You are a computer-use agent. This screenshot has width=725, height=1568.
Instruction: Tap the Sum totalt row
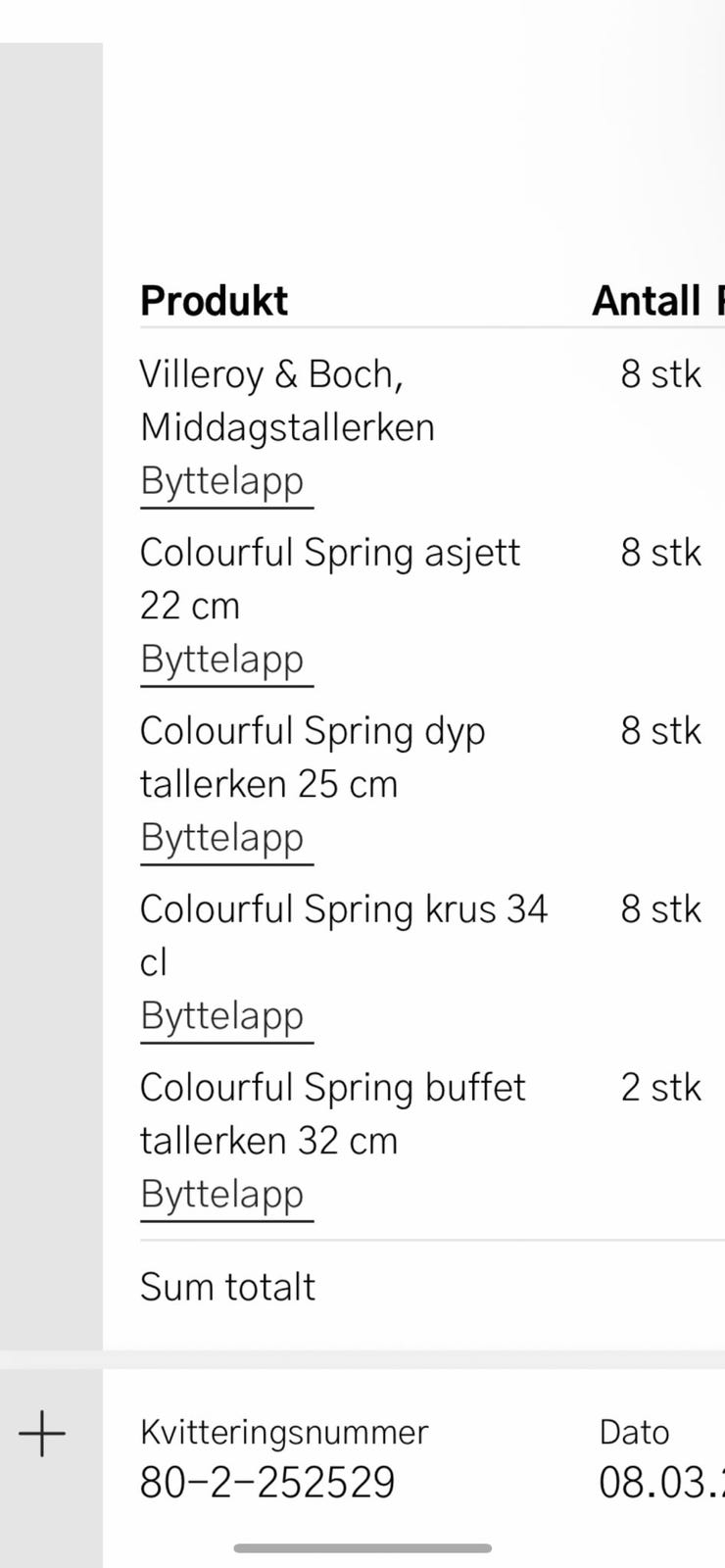[432, 1288]
